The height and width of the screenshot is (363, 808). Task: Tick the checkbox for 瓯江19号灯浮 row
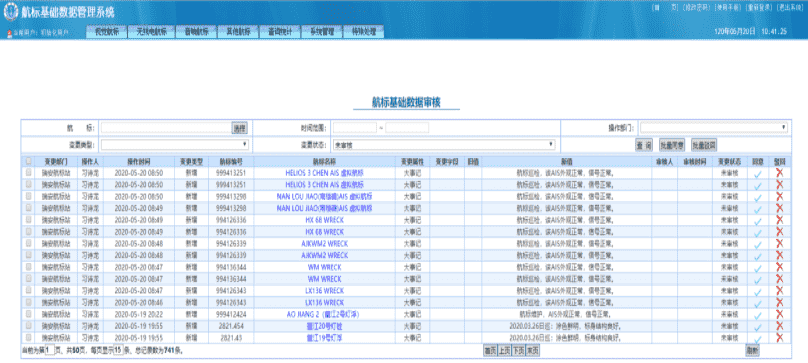(x=28, y=338)
